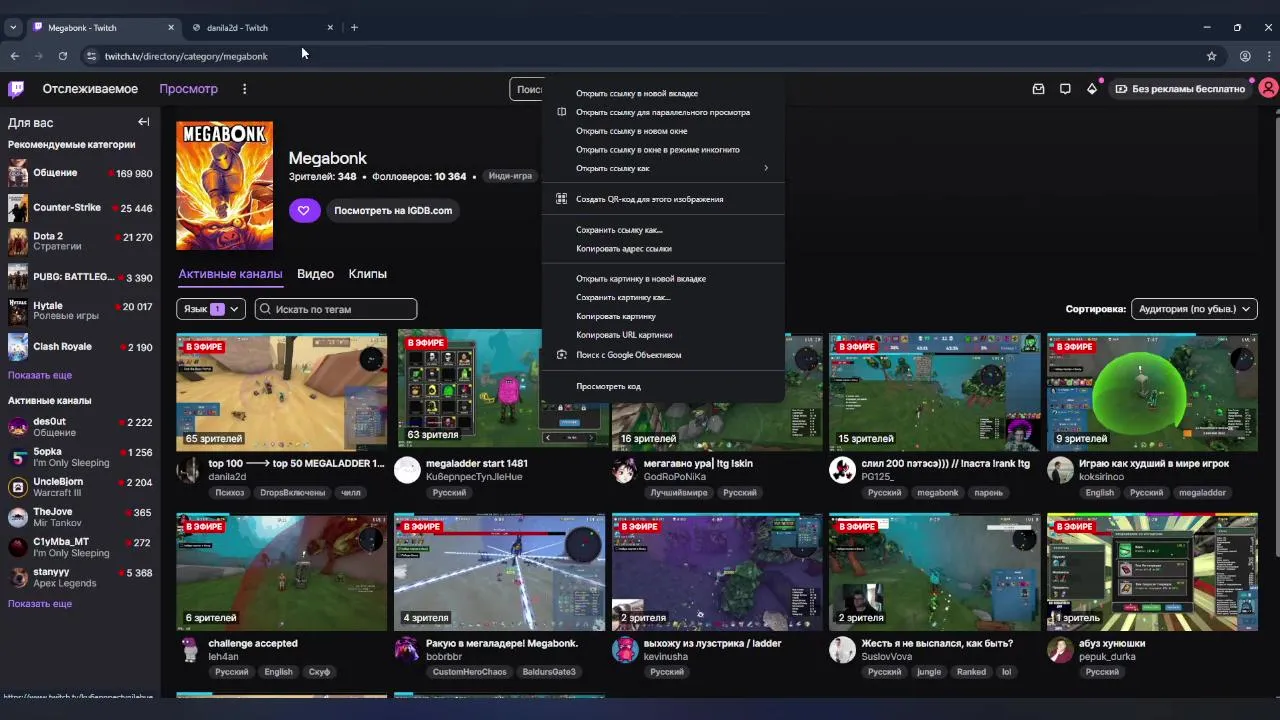Screen dimensions: 1280x720
Task: Open the Chrome three-dot menu
Action: click(x=1269, y=56)
